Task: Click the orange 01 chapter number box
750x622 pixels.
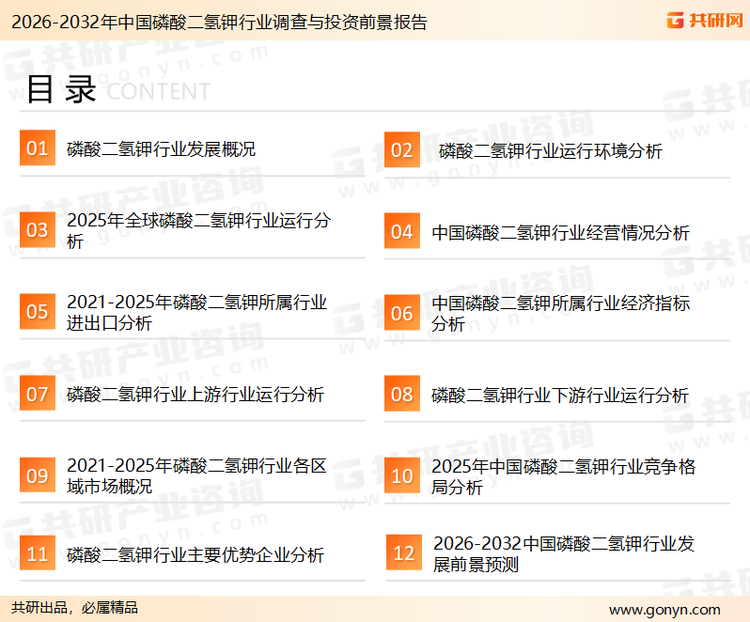Action: tap(37, 148)
